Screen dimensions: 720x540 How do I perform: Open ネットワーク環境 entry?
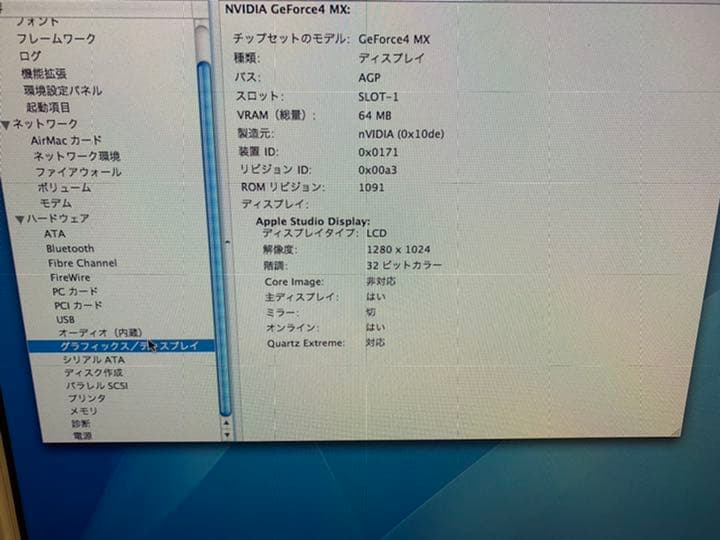77,157
